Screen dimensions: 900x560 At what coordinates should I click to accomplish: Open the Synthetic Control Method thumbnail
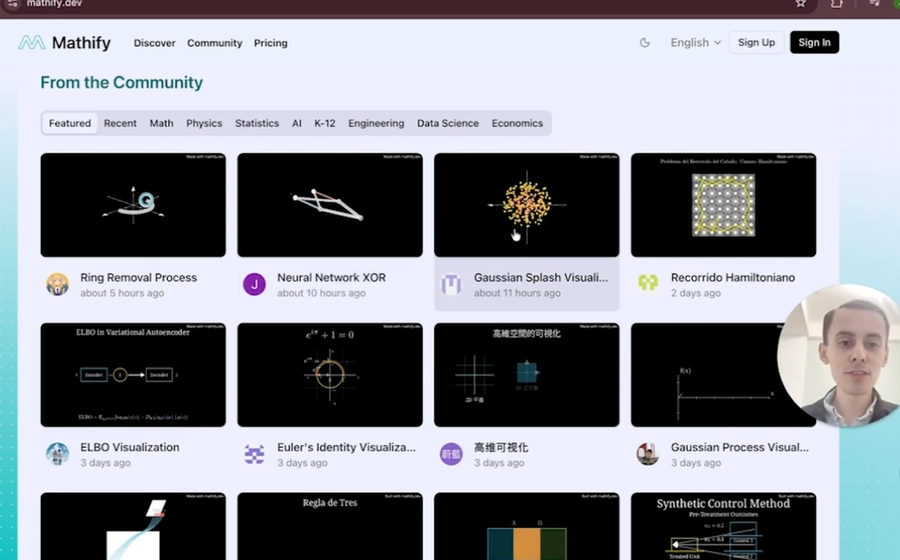(723, 526)
